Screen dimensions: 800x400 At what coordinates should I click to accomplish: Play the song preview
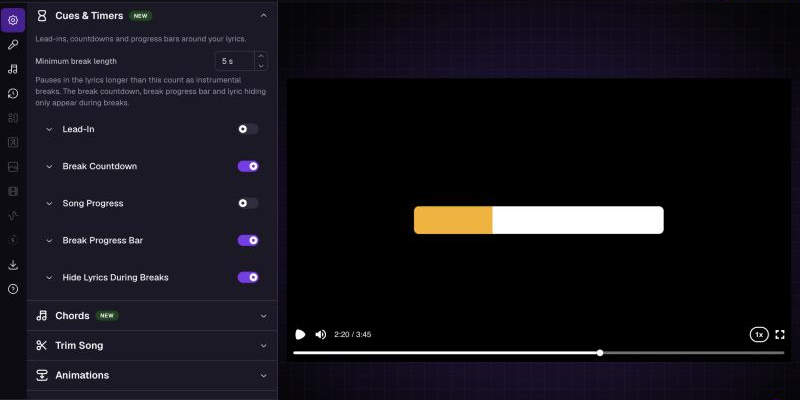[x=300, y=335]
